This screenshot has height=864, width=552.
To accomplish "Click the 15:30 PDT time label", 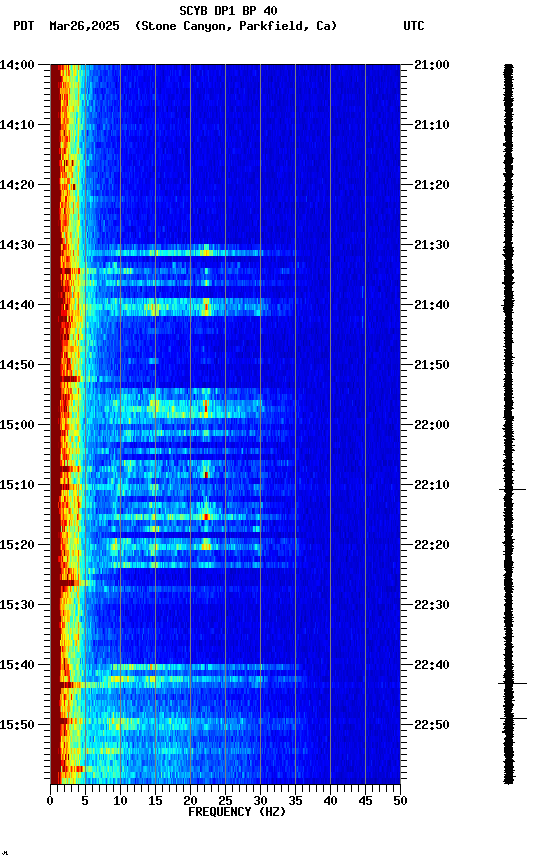I will point(17,605).
